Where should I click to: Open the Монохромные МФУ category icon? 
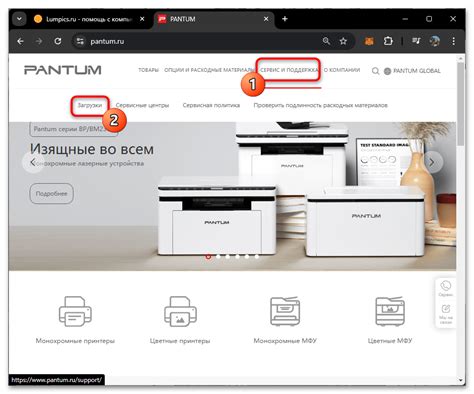click(x=285, y=311)
